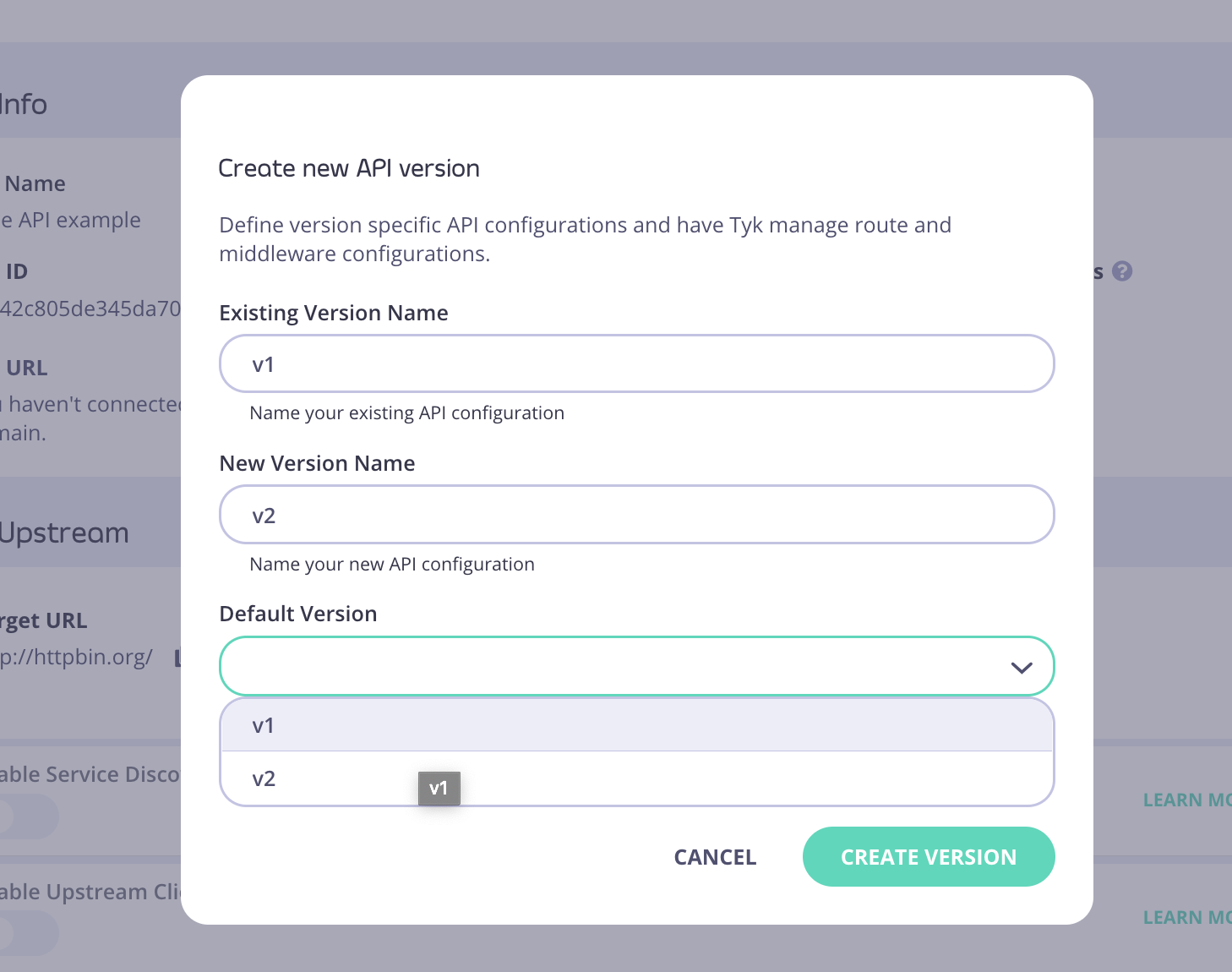Screen dimensions: 1232x972
Task: Click the Upstream section header
Action: pos(64,532)
